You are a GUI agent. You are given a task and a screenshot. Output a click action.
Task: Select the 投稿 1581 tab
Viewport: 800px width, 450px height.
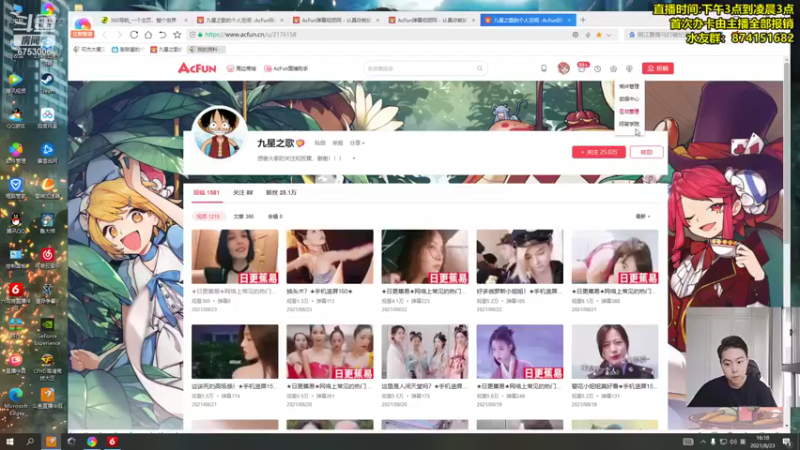click(206, 193)
